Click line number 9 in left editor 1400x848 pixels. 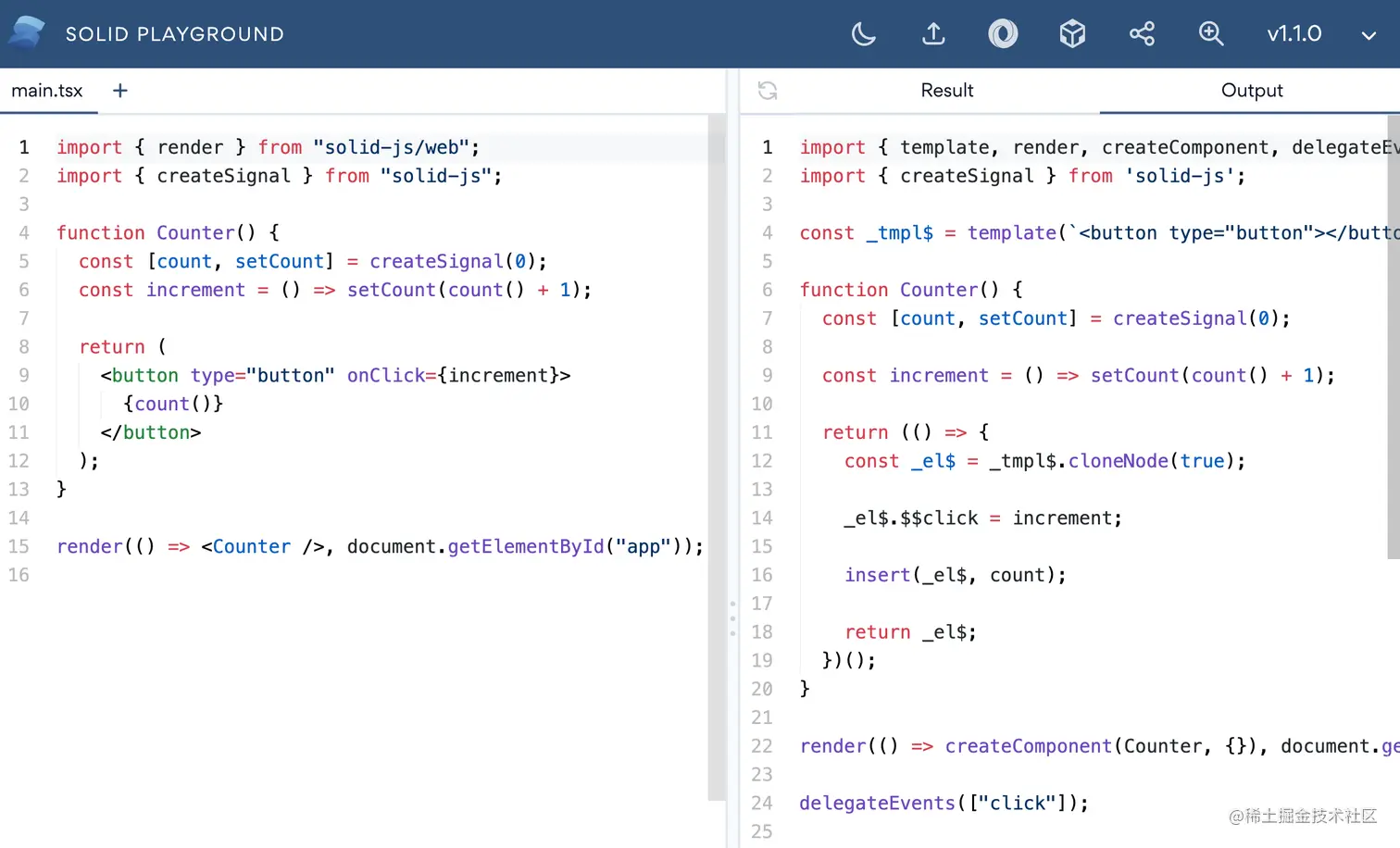(24, 375)
